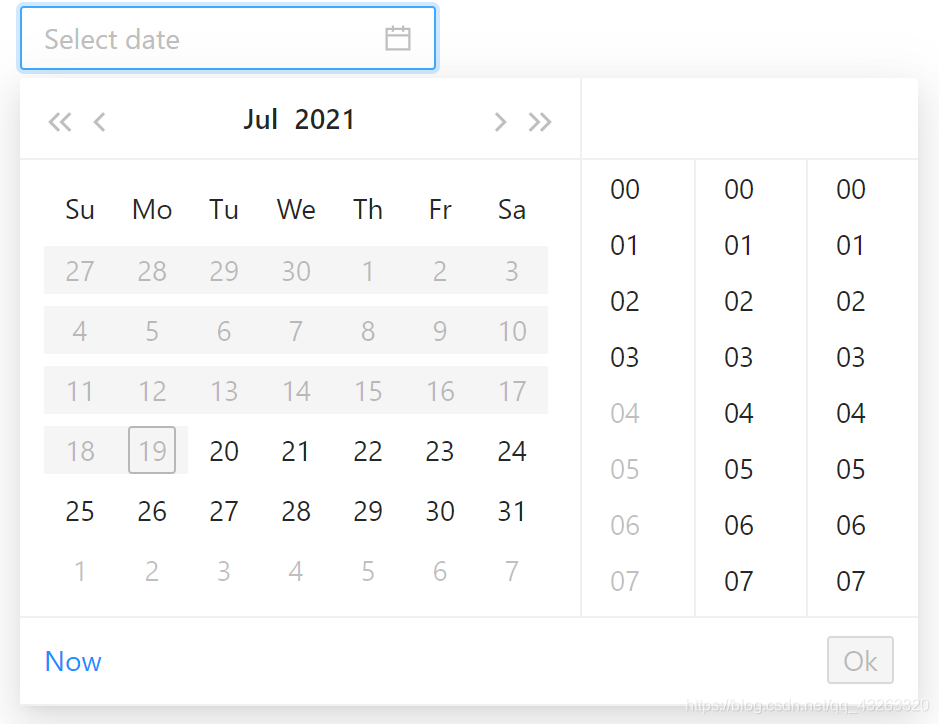Image resolution: width=939 pixels, height=724 pixels.
Task: Open the calendar icon in the input
Action: point(397,38)
